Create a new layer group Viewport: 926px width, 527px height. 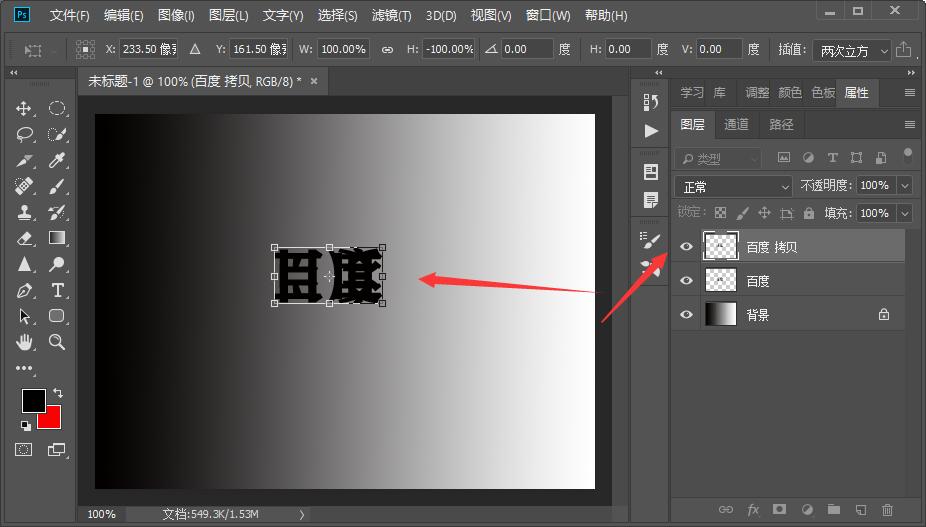[x=833, y=509]
